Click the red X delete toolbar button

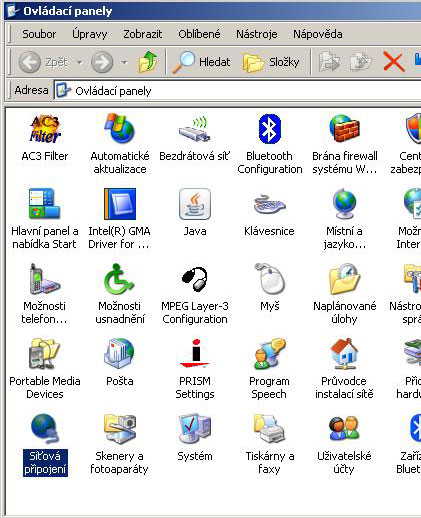(x=394, y=62)
